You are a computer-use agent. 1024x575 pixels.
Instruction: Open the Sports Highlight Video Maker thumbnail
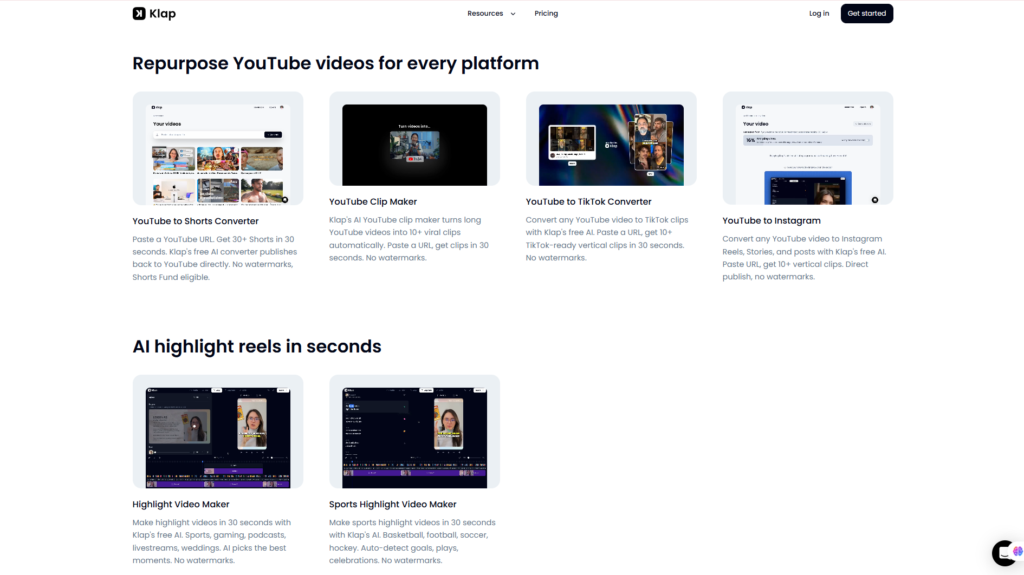414,431
